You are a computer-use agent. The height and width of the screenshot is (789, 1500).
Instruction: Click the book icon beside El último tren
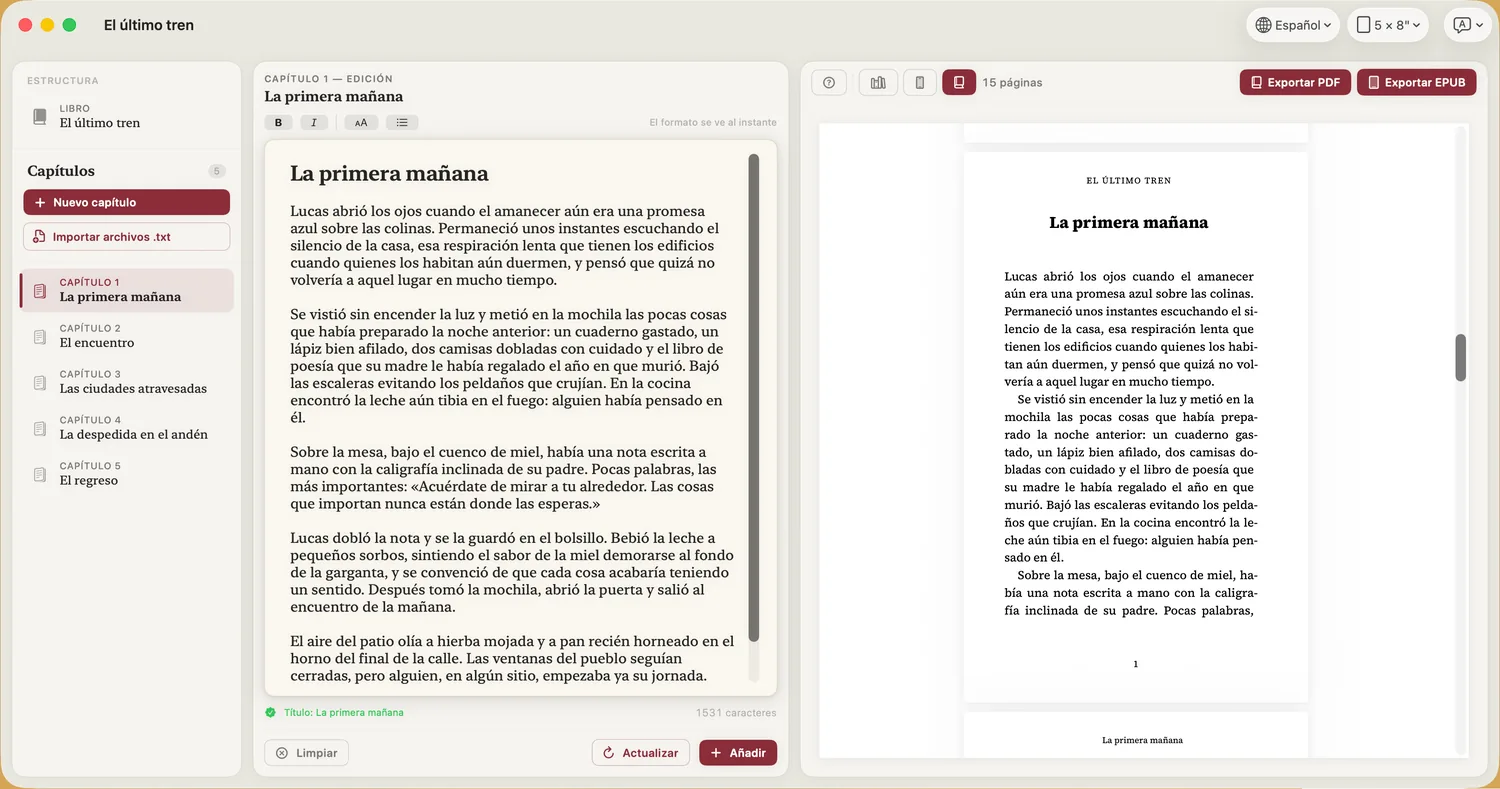40,116
